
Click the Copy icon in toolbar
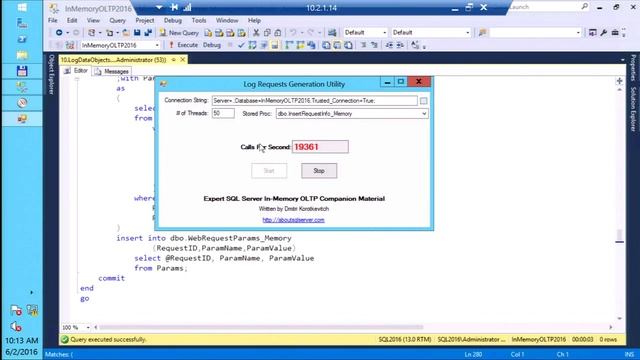[x=267, y=33]
